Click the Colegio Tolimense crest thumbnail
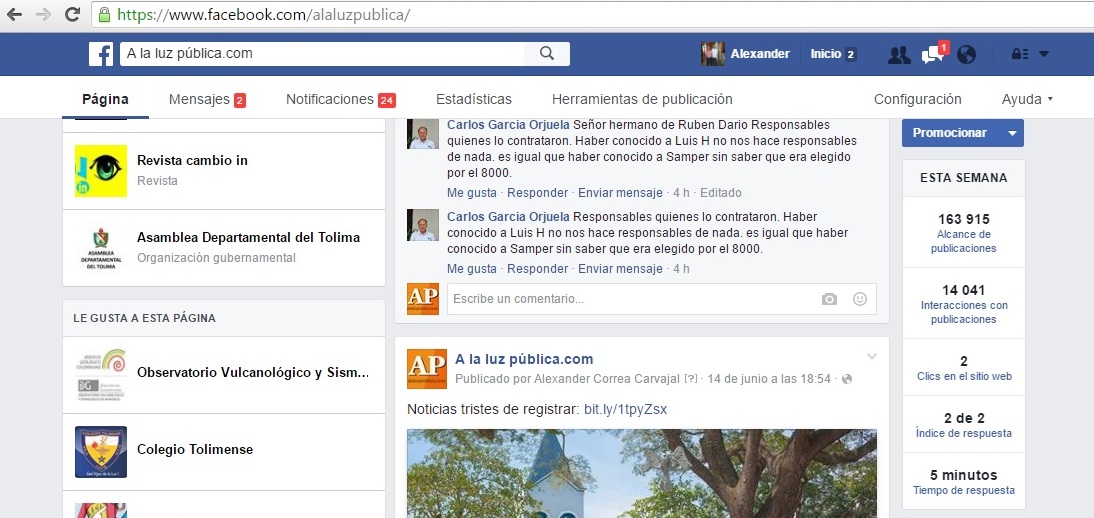The image size is (1094, 518). (101, 452)
